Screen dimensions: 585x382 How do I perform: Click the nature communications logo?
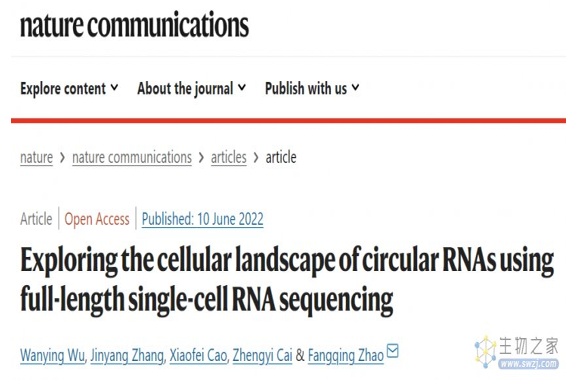[x=134, y=25]
